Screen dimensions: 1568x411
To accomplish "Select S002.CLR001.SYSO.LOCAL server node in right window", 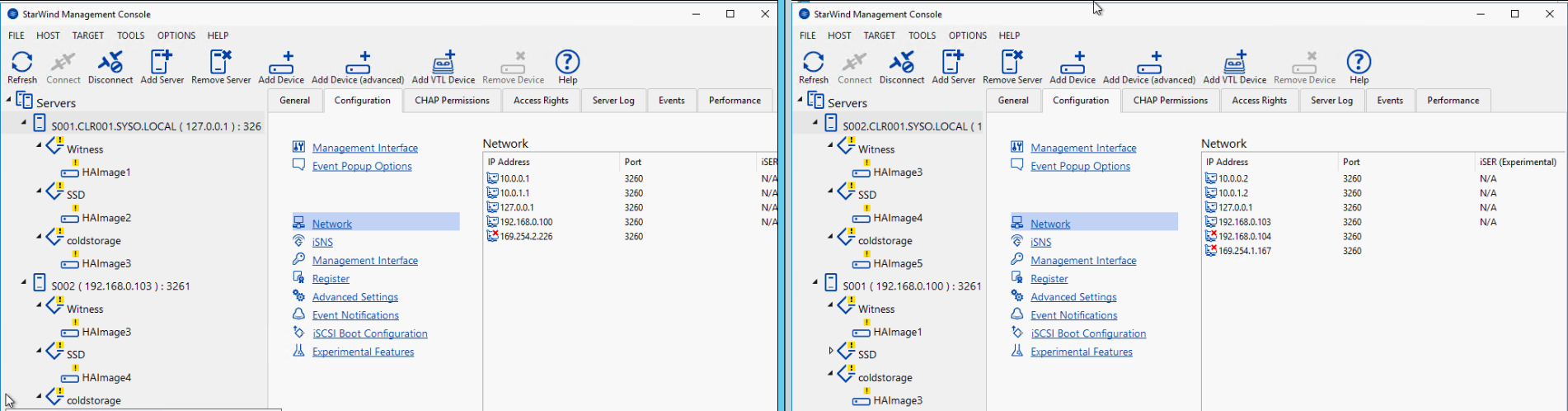I will tap(912, 126).
